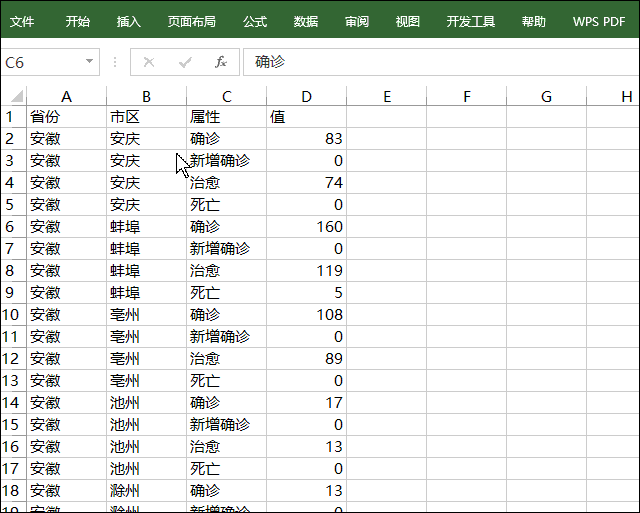This screenshot has width=640, height=513.
Task: Select row 10 header
Action: pos(13,315)
